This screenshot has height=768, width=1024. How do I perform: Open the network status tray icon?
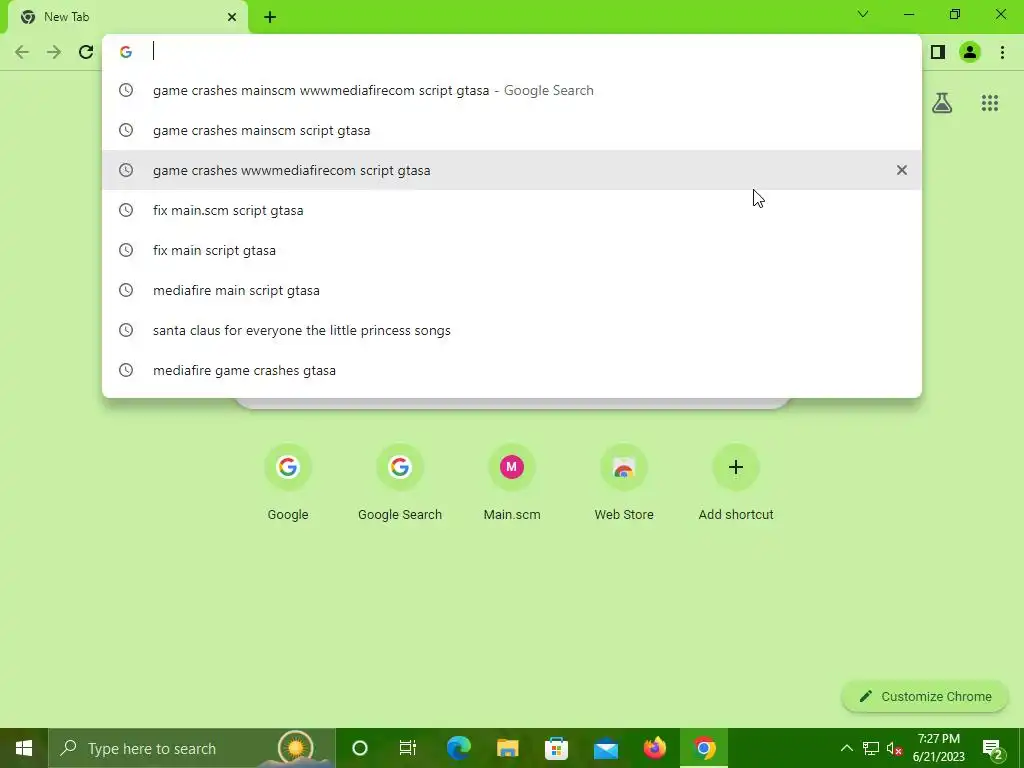tap(871, 748)
